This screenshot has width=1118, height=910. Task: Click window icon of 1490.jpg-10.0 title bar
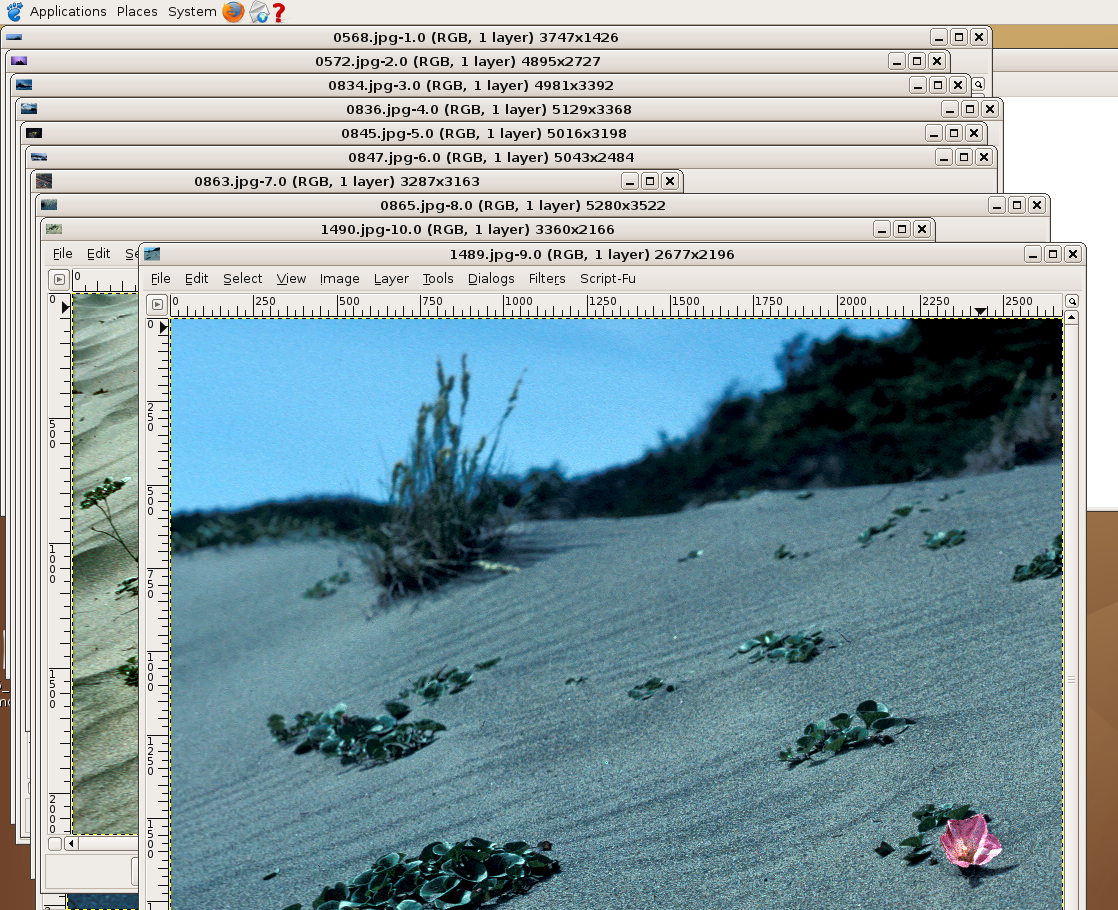click(x=53, y=229)
